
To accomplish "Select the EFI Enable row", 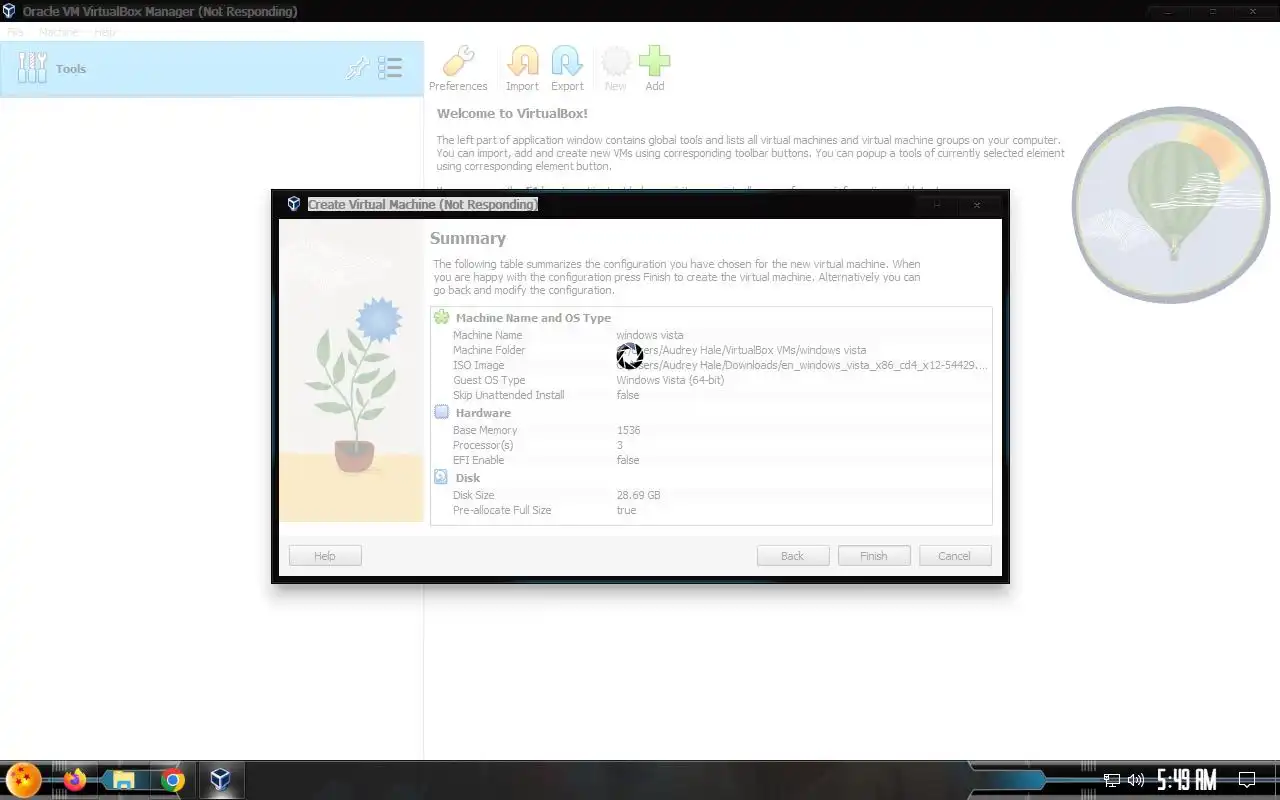I will (711, 460).
